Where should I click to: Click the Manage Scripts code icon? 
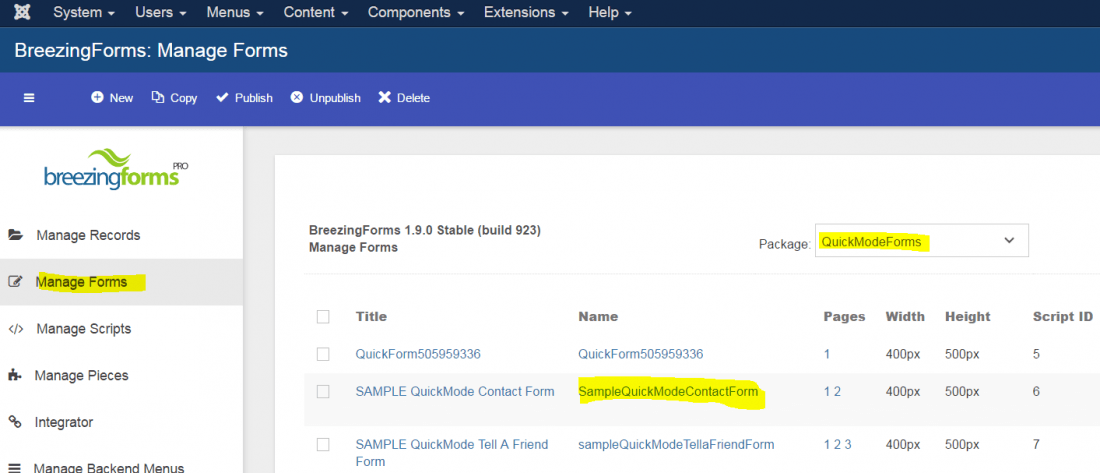click(15, 328)
